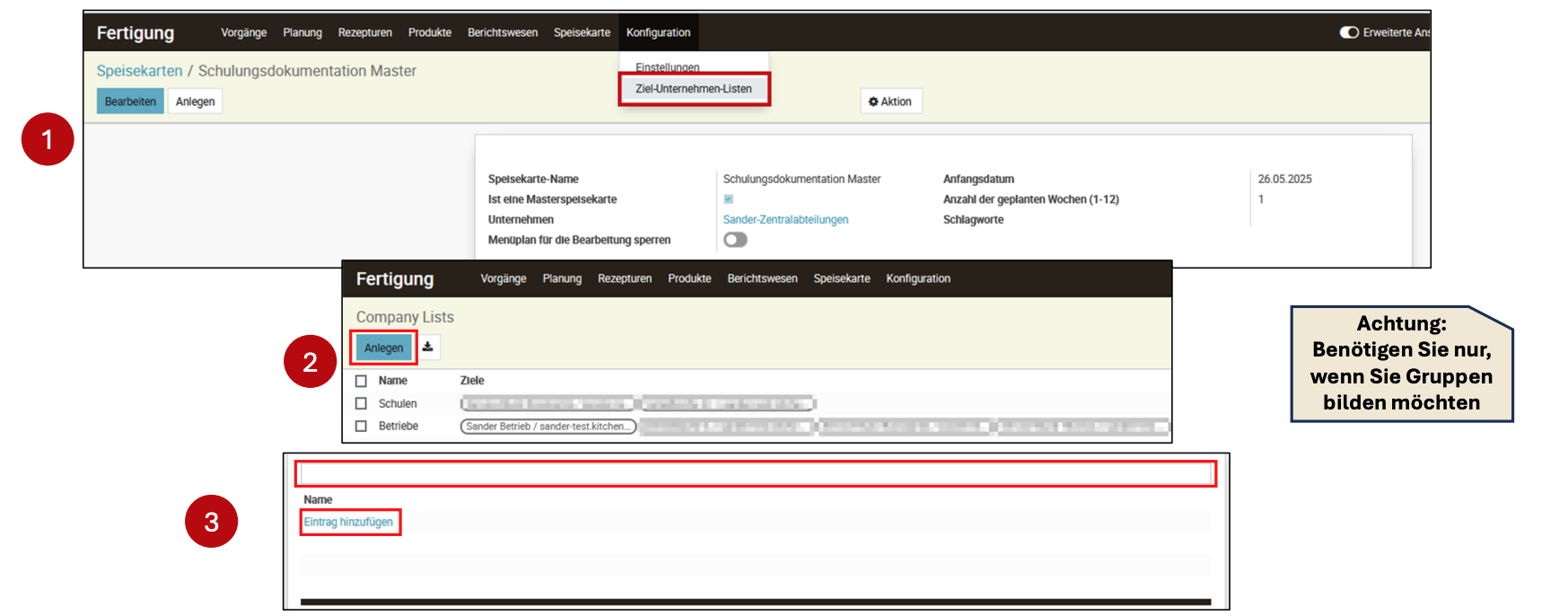The height and width of the screenshot is (616, 1568).
Task: Click Anlegen button under Company Lists
Action: (383, 348)
